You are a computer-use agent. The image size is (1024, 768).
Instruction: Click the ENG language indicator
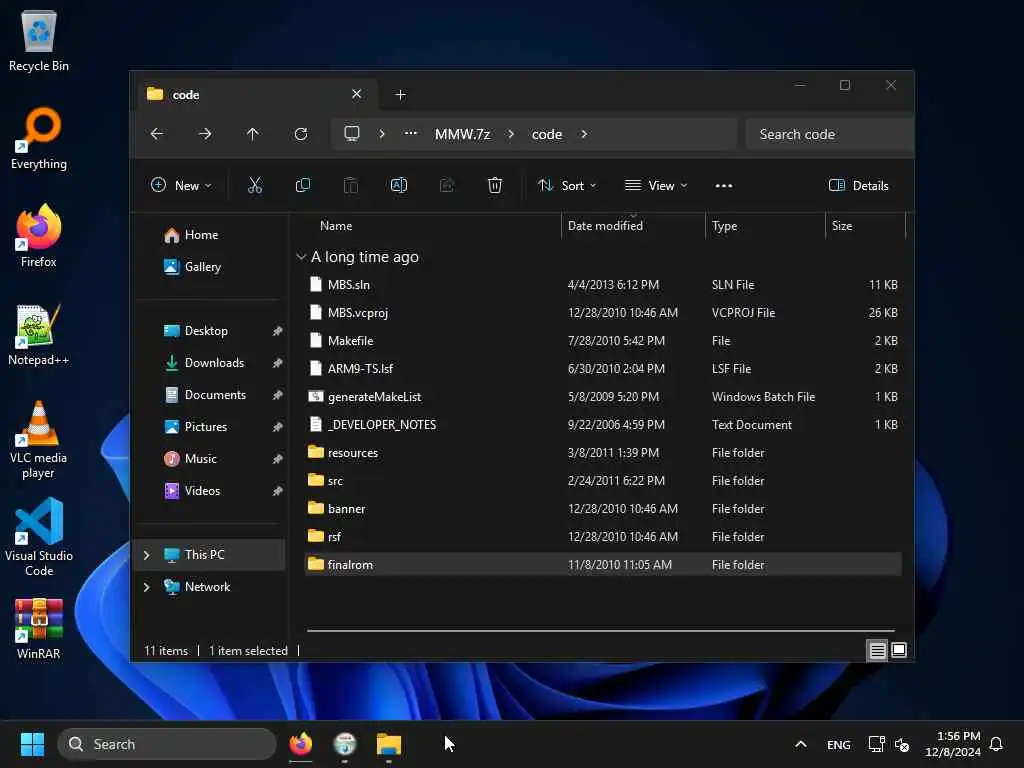839,744
